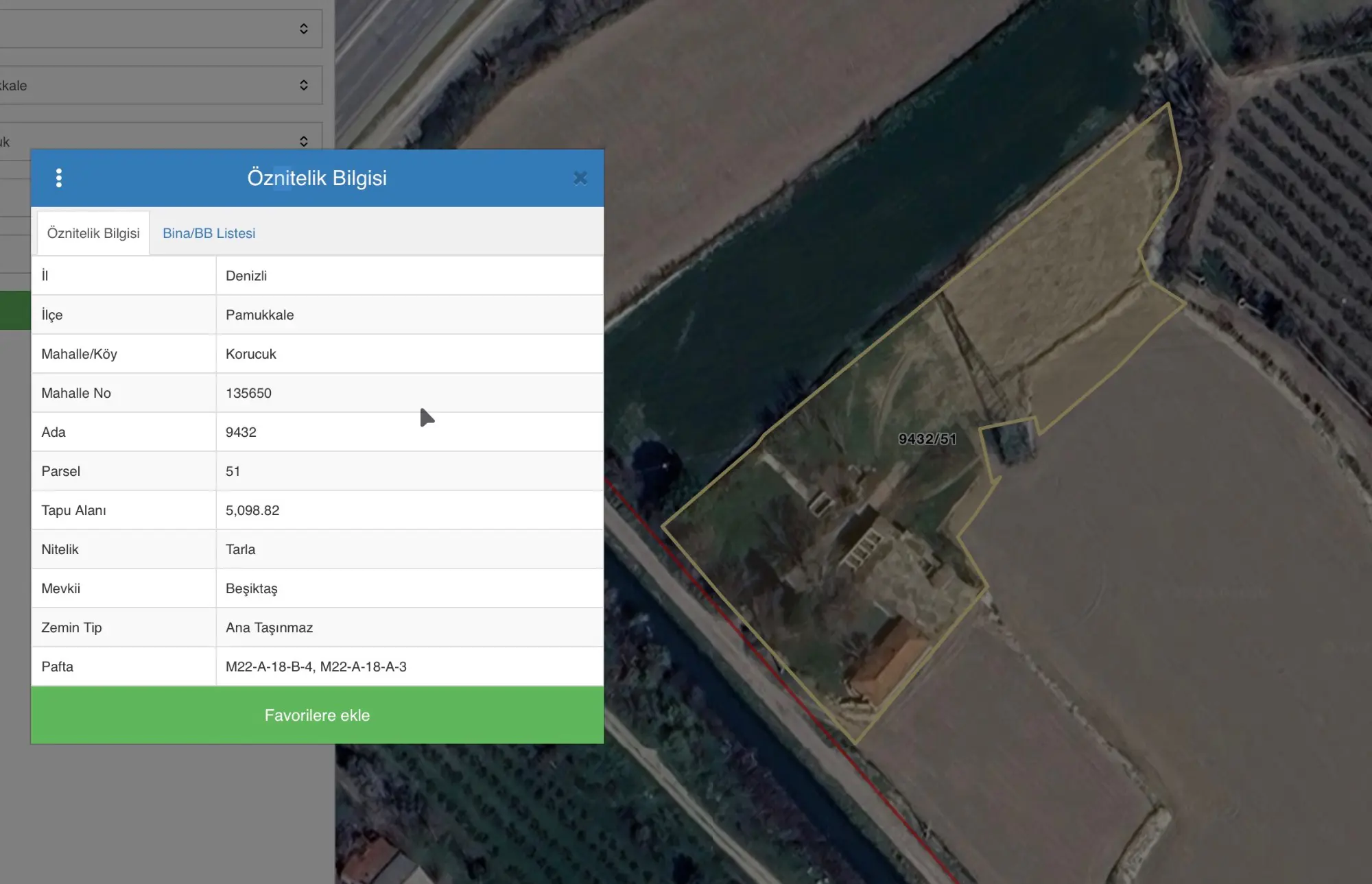Click the Korucuk value in Mahalle/Köy row
The height and width of the screenshot is (884, 1372).
coord(251,354)
